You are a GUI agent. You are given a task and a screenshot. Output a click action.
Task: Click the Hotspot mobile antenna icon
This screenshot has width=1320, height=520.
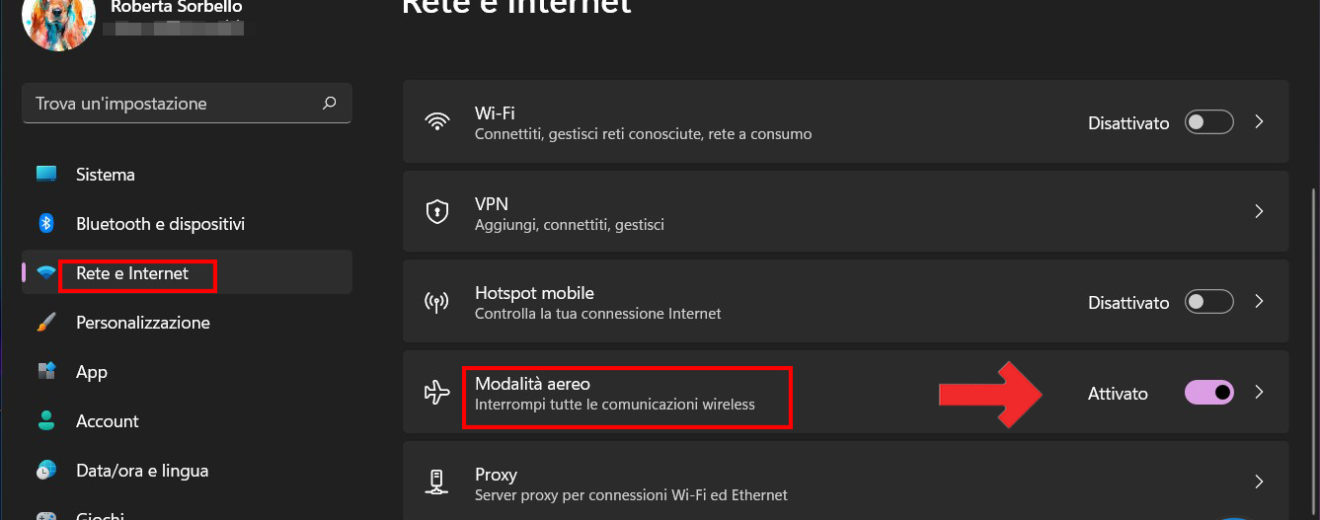point(437,302)
